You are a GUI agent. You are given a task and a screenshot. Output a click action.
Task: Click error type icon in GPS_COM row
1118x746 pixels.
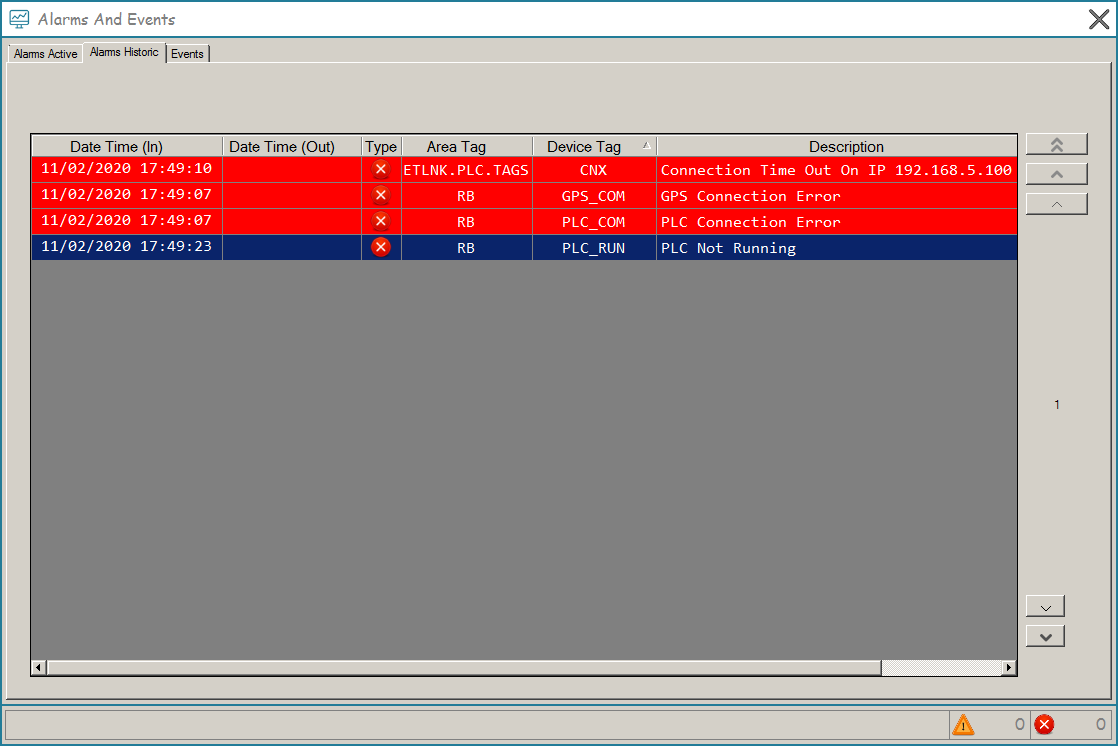tap(381, 195)
